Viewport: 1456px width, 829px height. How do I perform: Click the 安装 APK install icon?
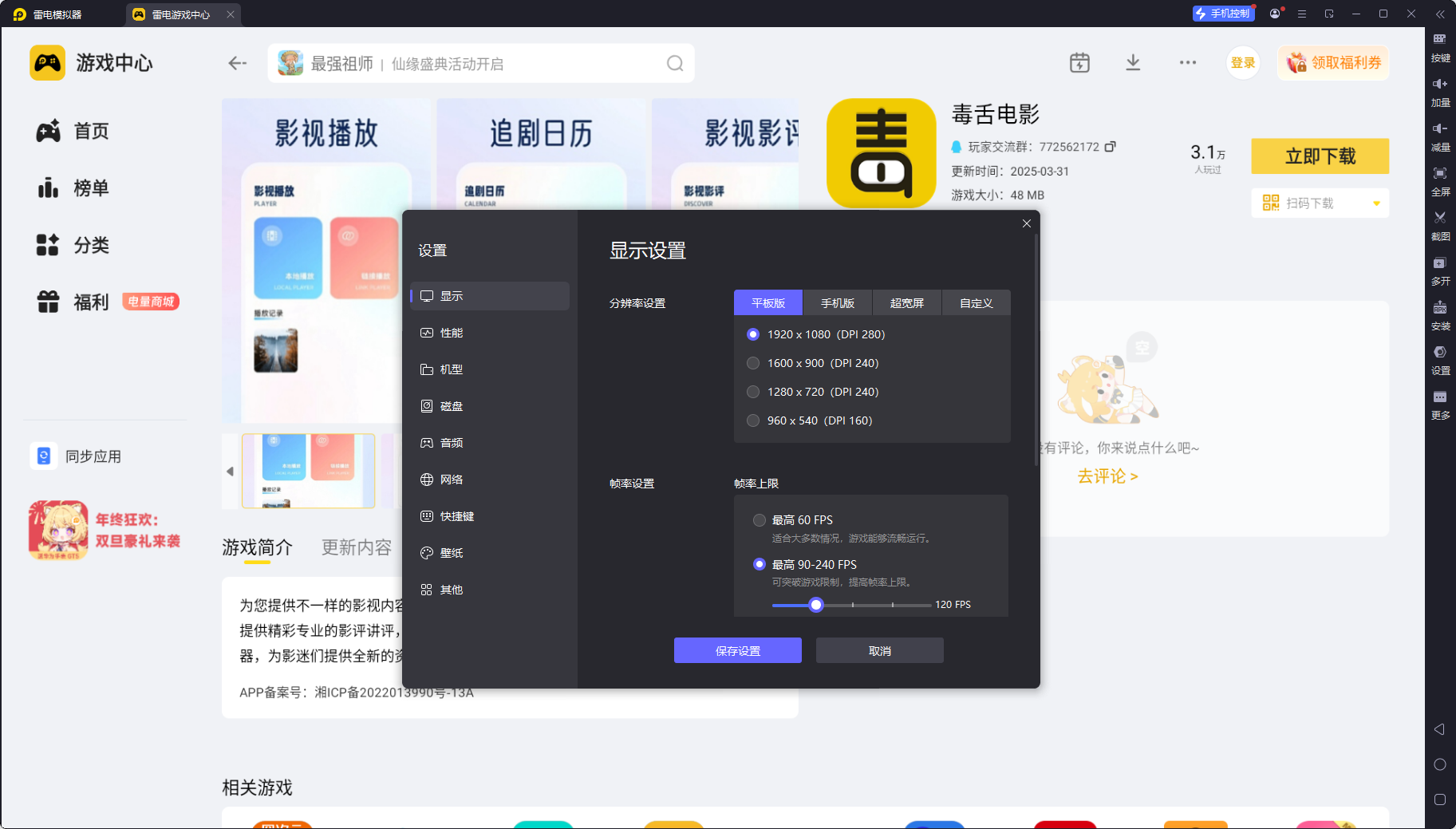[1440, 315]
